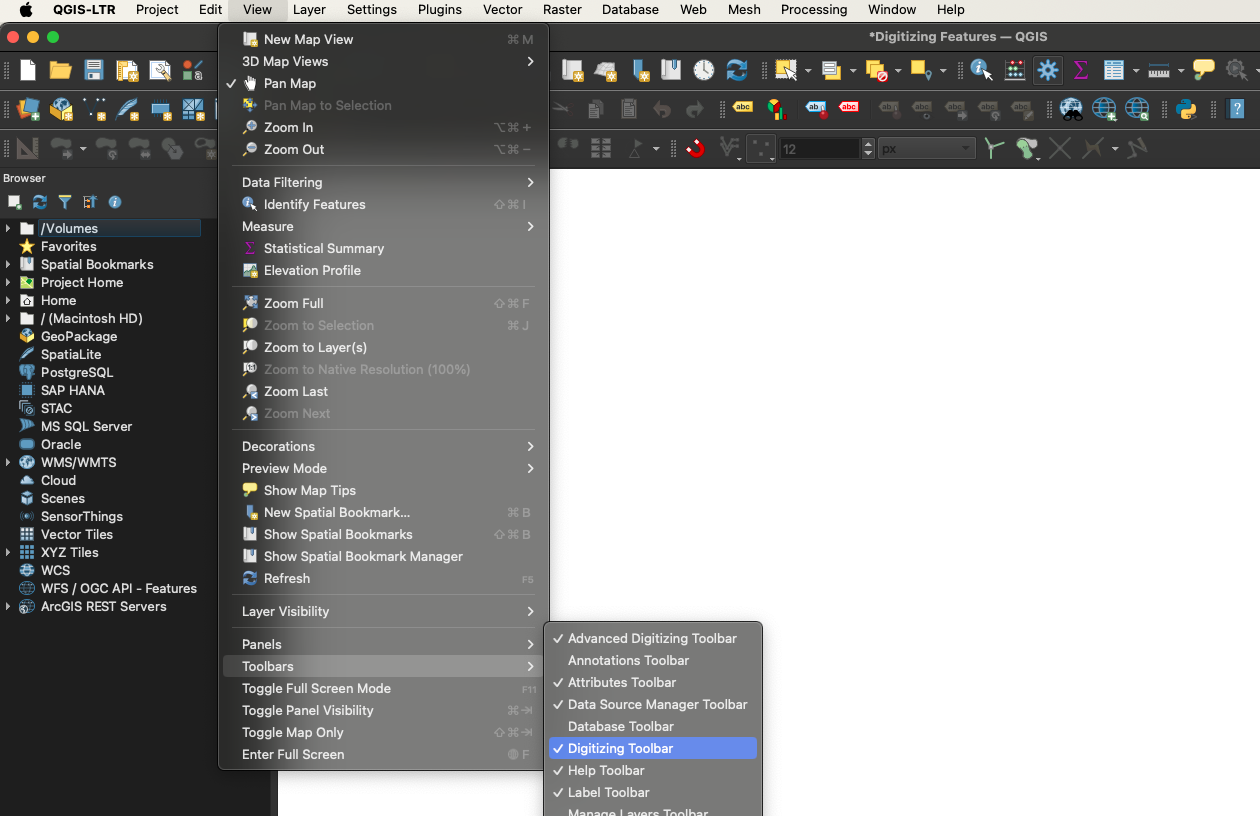
Task: Select the Identify Features toolbar icon
Action: click(981, 70)
